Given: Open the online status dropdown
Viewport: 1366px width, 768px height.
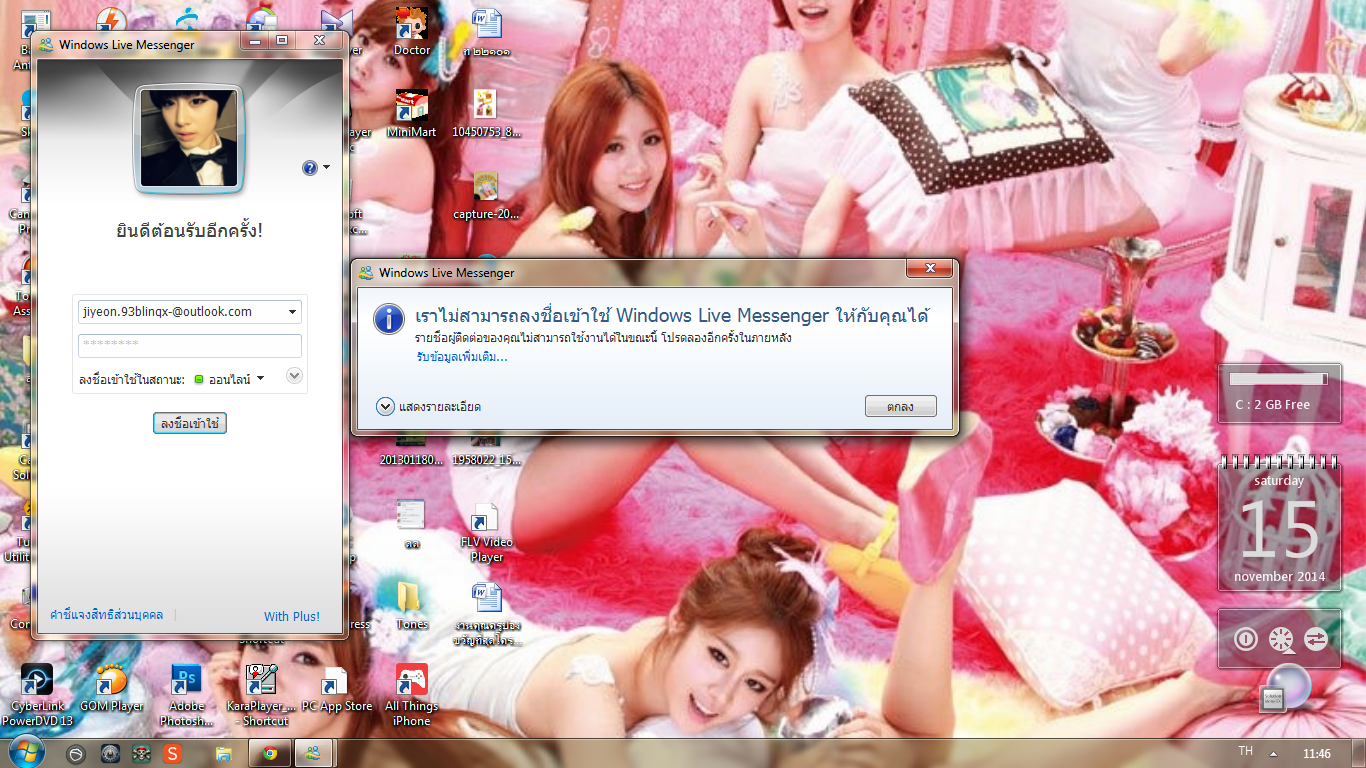Looking at the screenshot, I should tap(260, 378).
